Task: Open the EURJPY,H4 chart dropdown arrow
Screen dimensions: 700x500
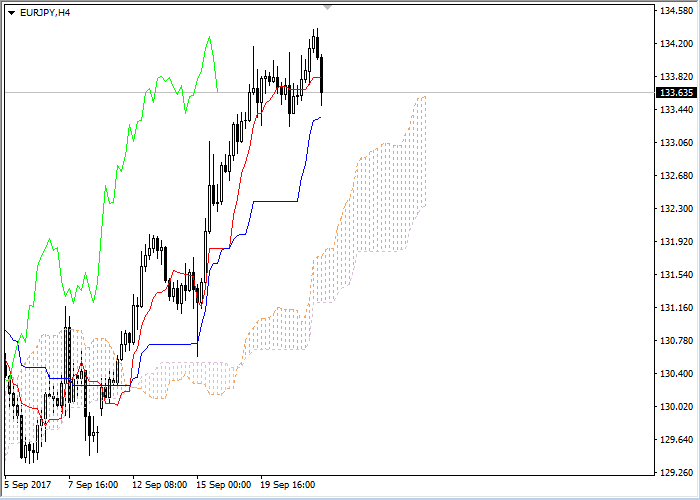Action: (x=12, y=13)
